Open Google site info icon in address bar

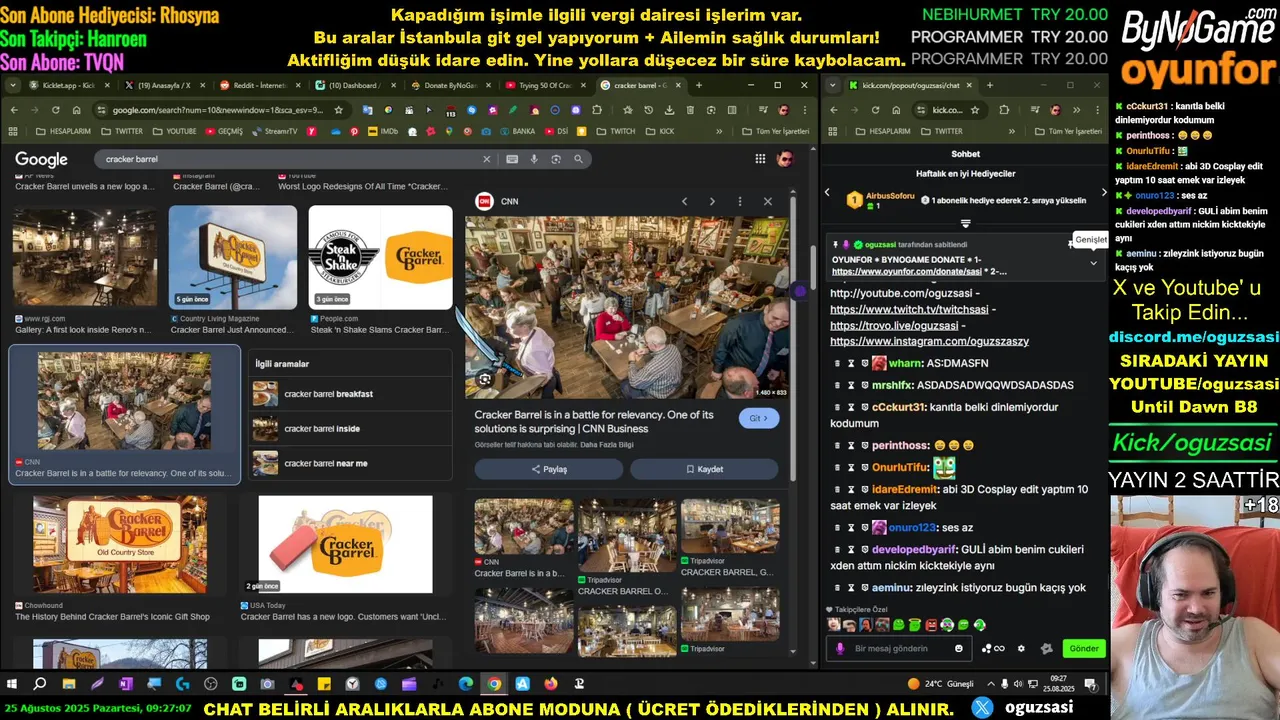(102, 110)
